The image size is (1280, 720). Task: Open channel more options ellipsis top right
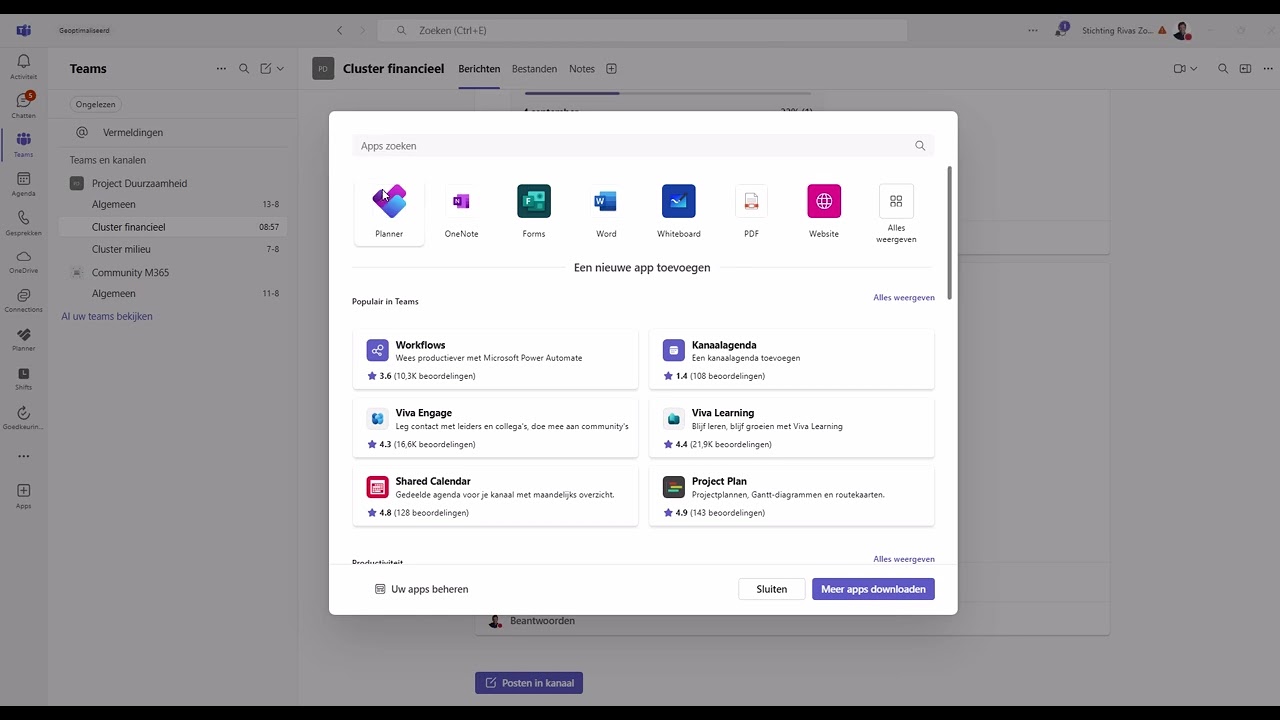[x=1267, y=69]
